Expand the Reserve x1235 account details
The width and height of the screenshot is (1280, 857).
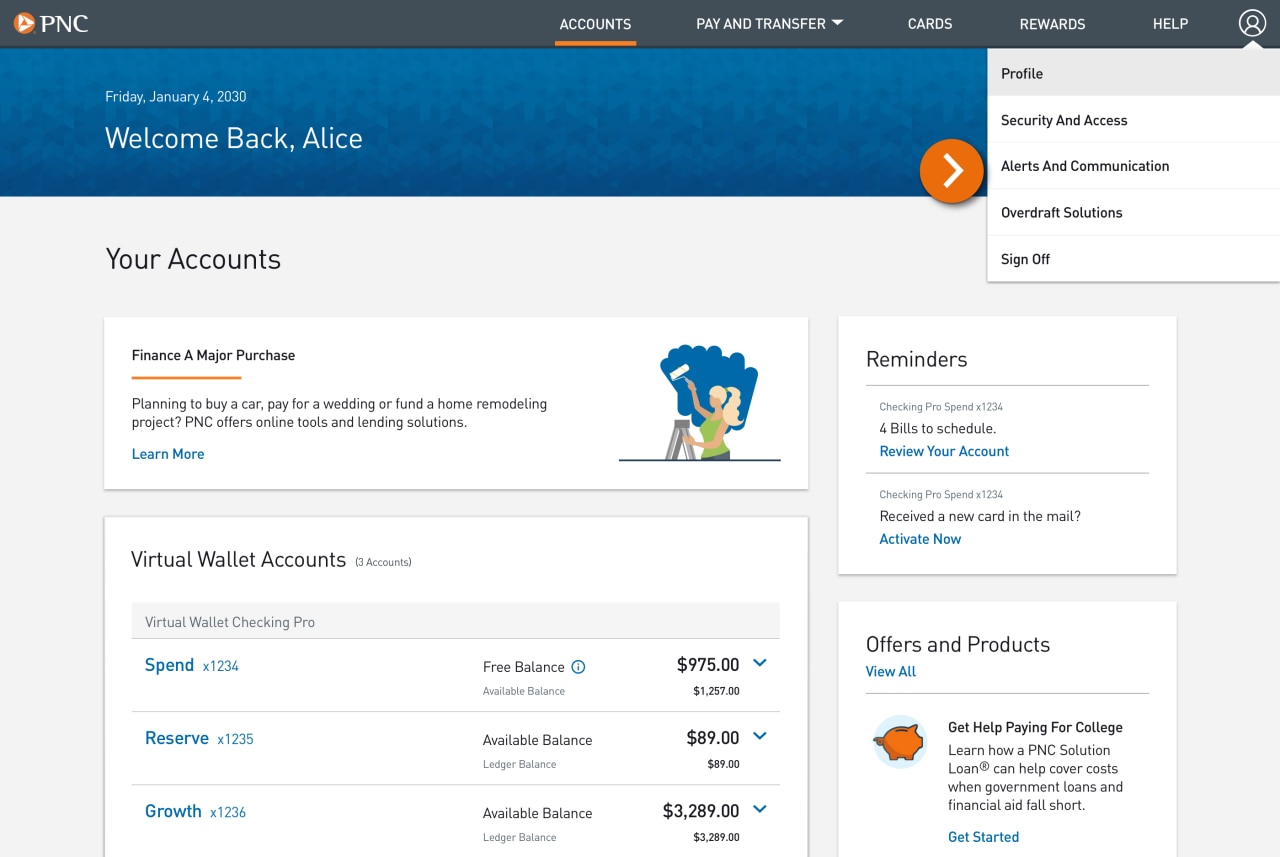(x=759, y=735)
